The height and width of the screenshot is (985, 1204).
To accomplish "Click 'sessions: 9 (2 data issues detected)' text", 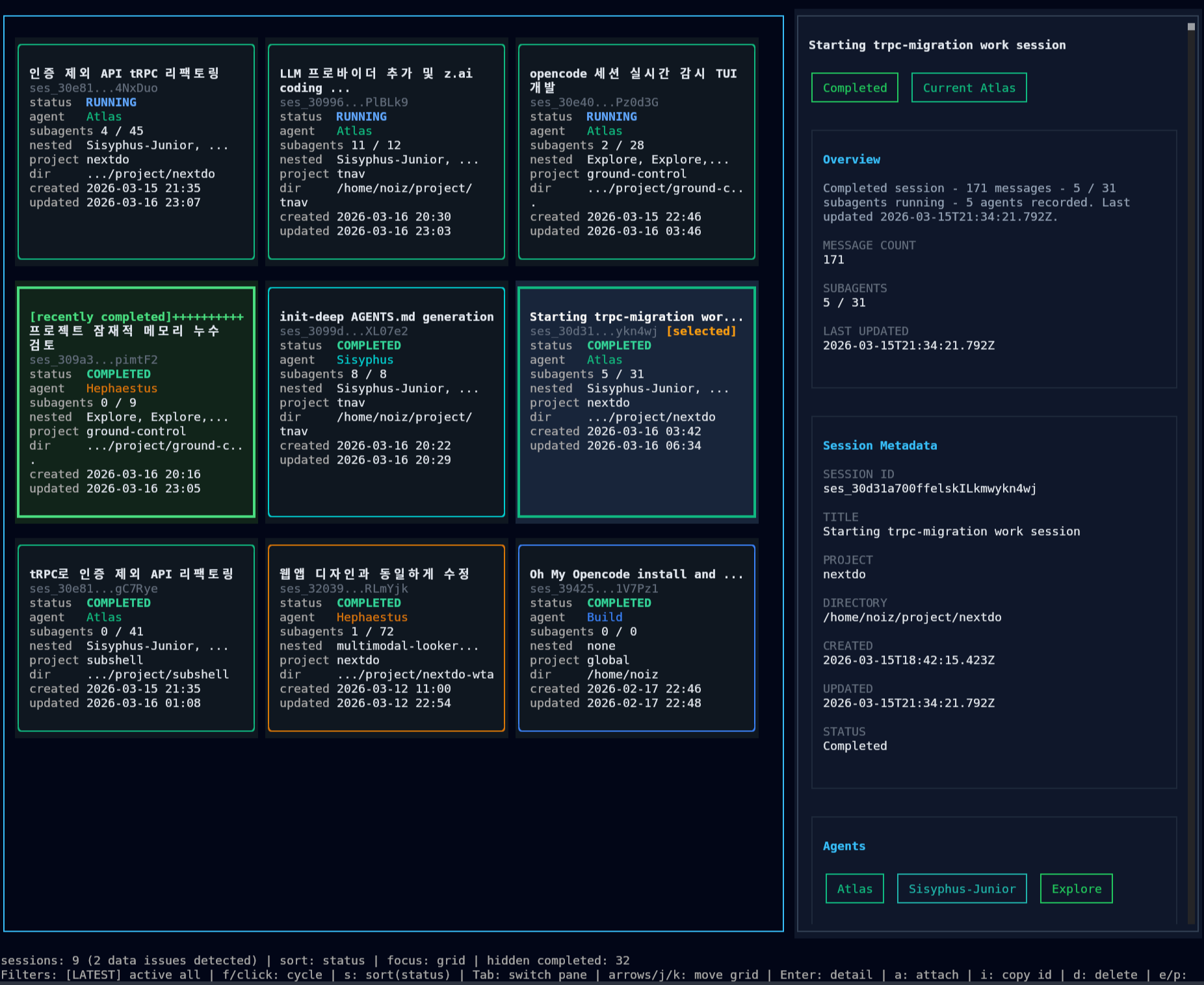I will coord(129,960).
